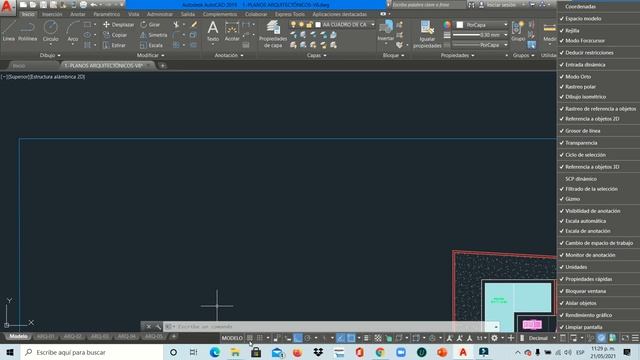The image size is (640, 360).
Task: Switch to the Modelo layout tab
Action: (18, 336)
